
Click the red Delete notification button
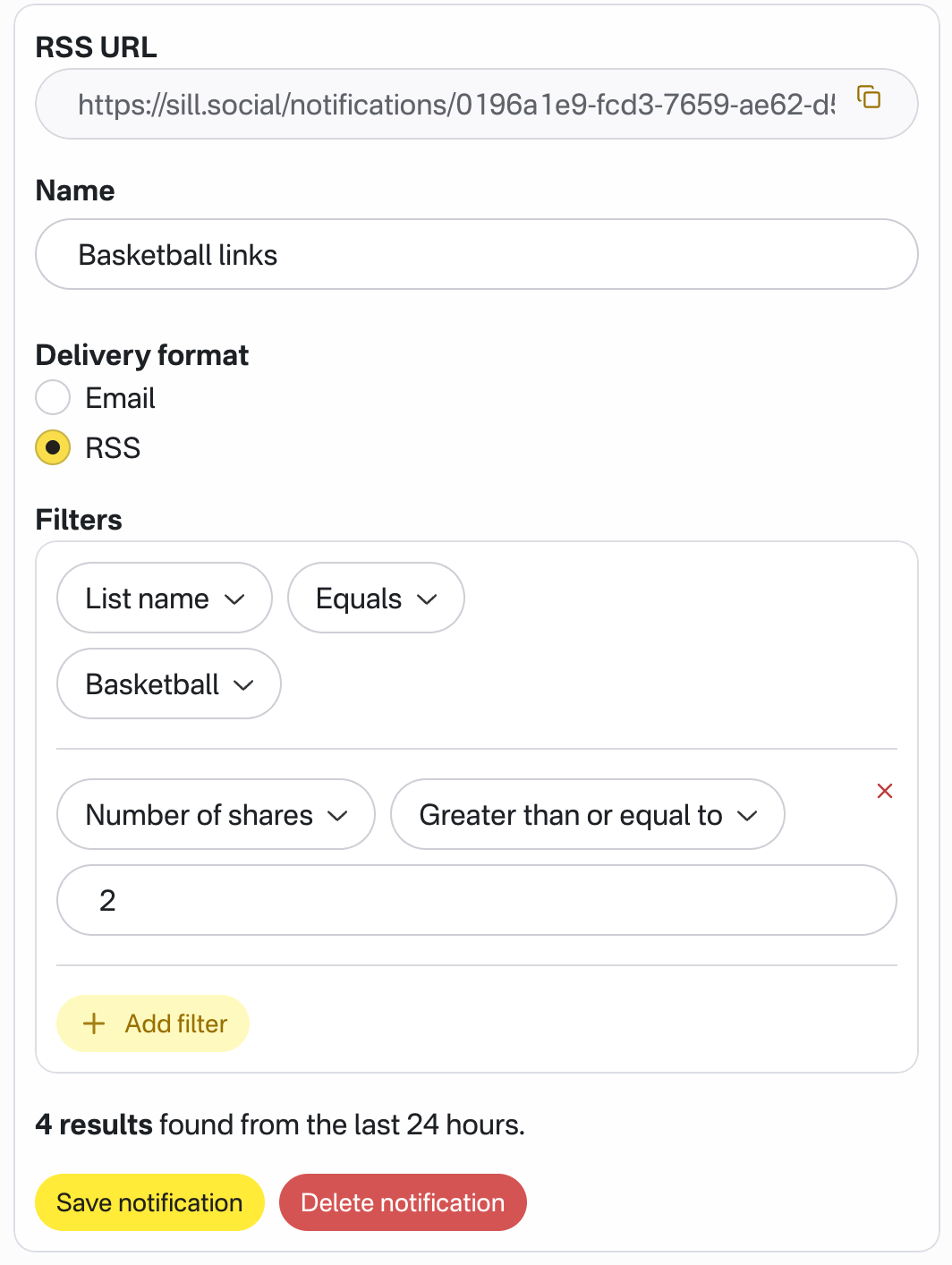[403, 1202]
